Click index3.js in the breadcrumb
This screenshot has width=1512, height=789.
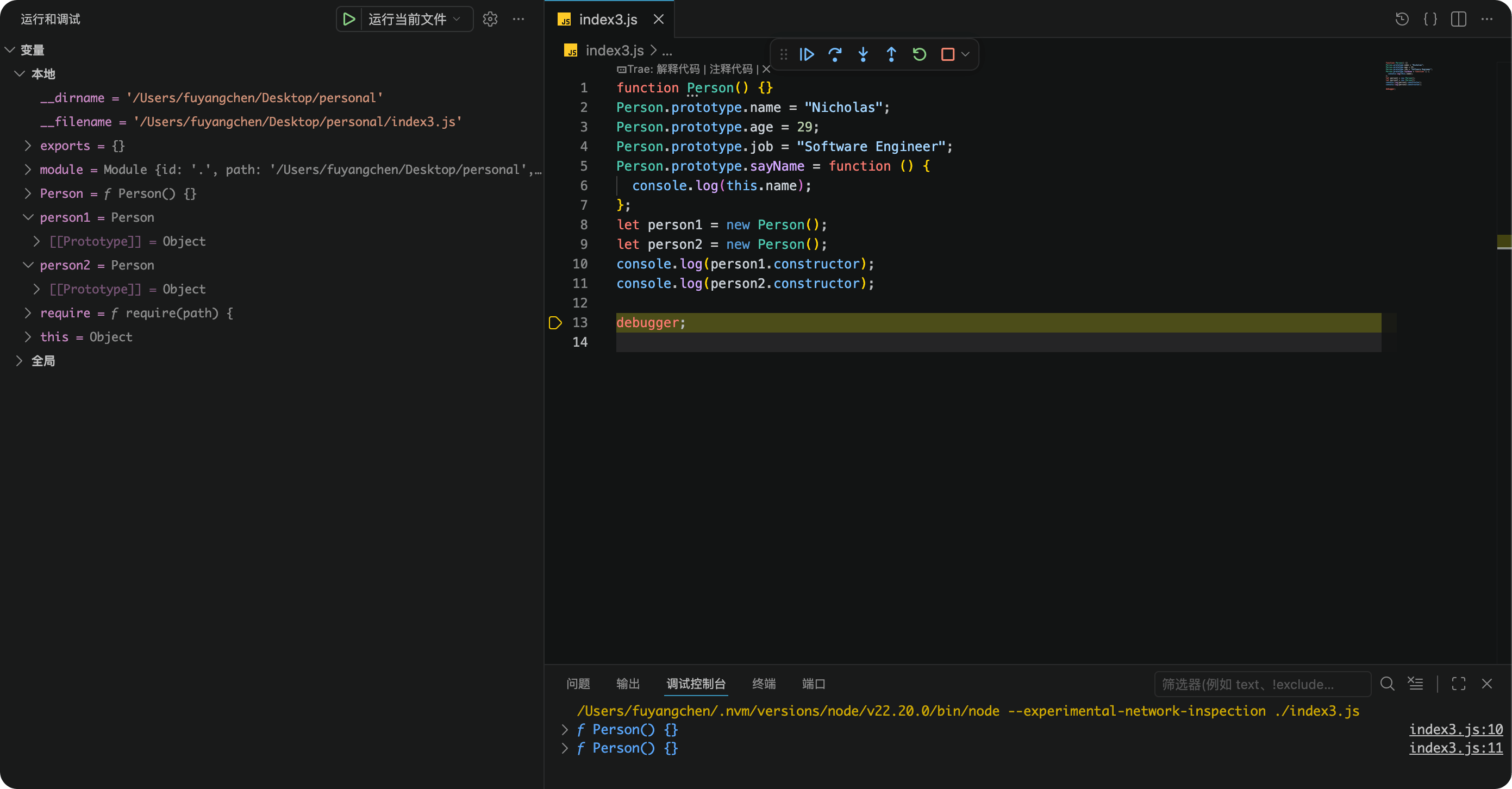615,51
